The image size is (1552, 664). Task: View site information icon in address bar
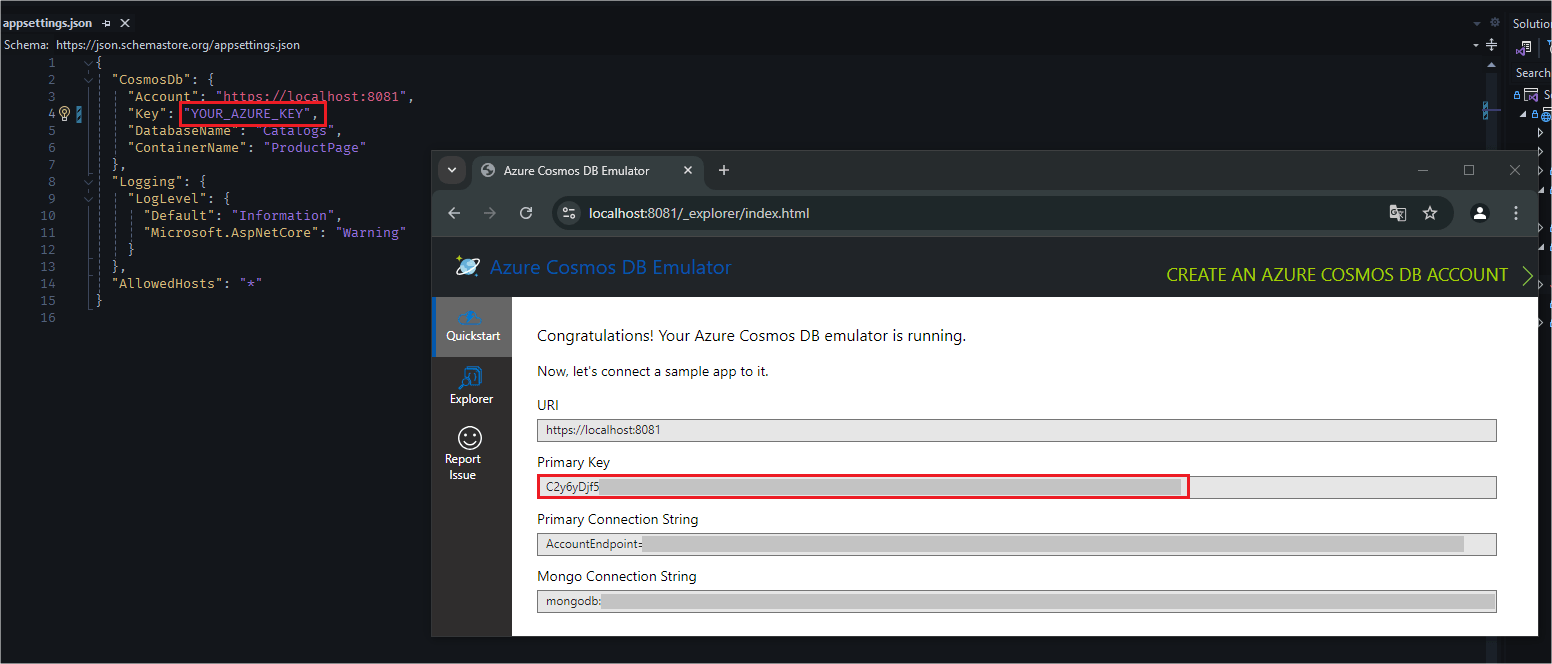coord(570,213)
